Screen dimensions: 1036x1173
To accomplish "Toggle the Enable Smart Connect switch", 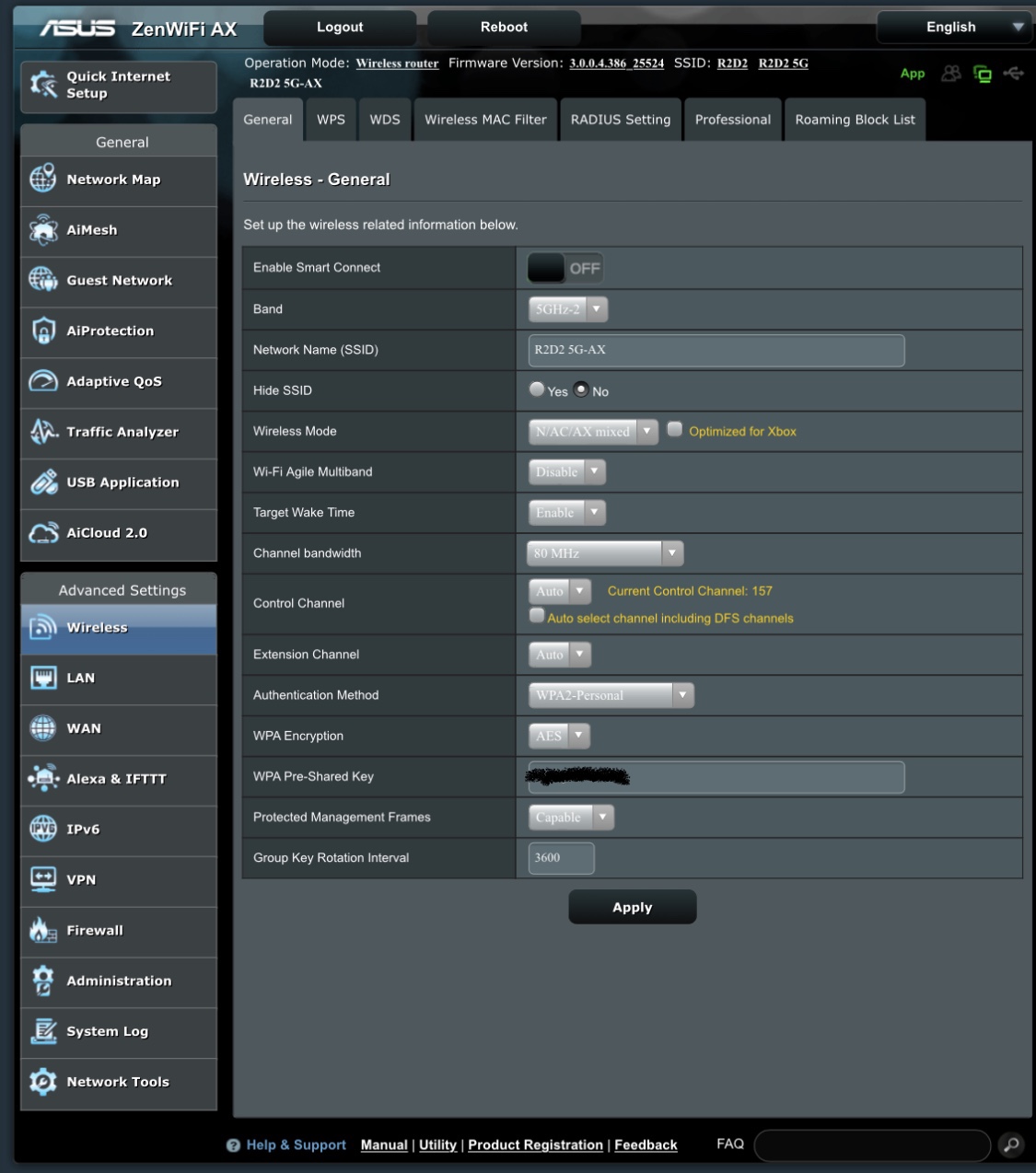I will tap(565, 268).
